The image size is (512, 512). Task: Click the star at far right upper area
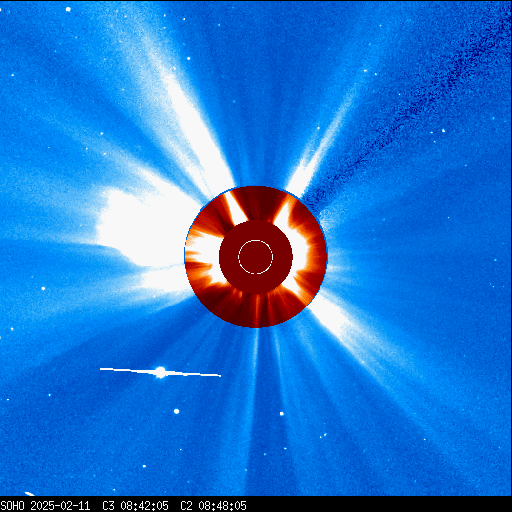[444, 131]
